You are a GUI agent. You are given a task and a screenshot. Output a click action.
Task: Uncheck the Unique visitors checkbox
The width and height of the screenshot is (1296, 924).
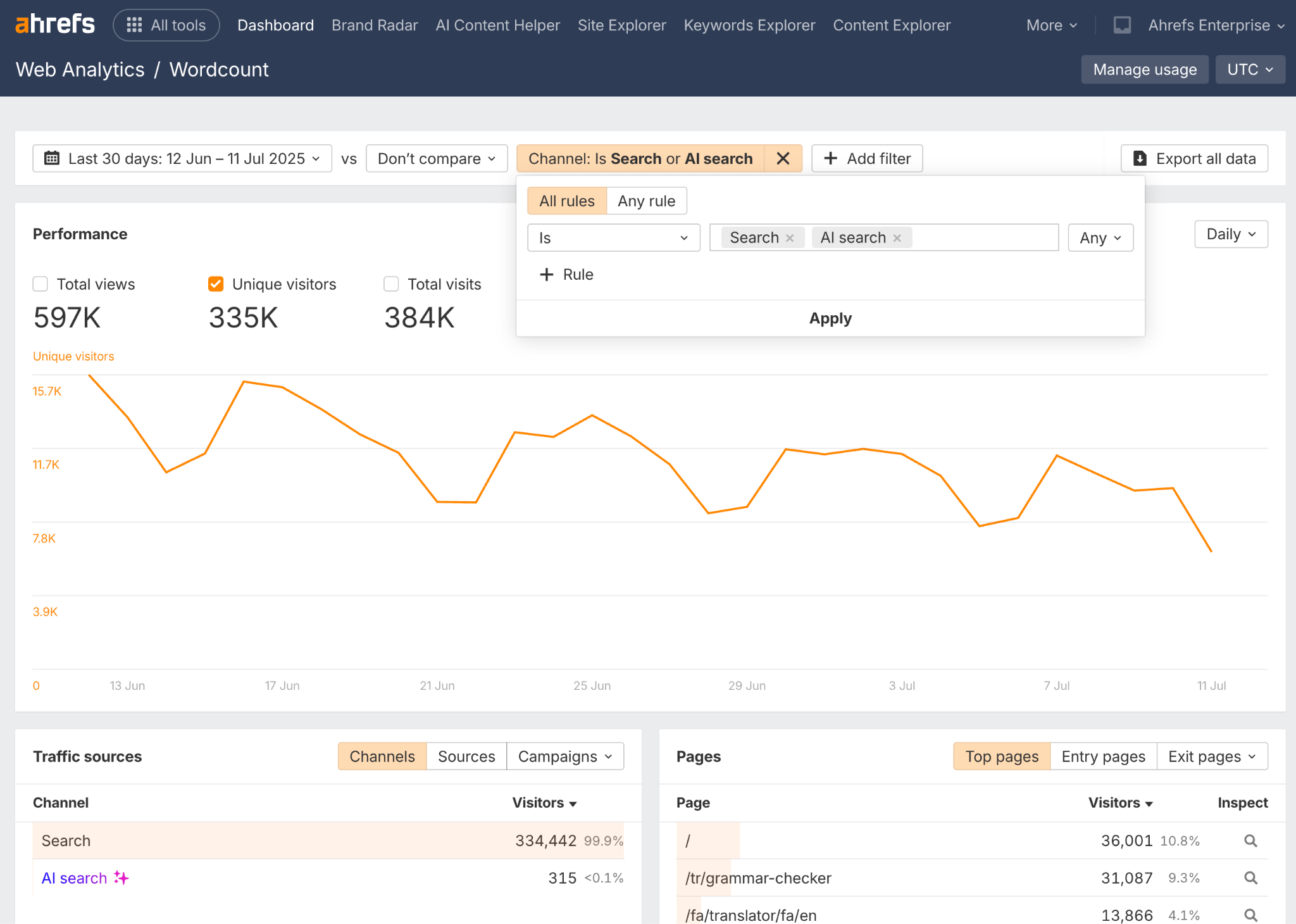pos(216,284)
